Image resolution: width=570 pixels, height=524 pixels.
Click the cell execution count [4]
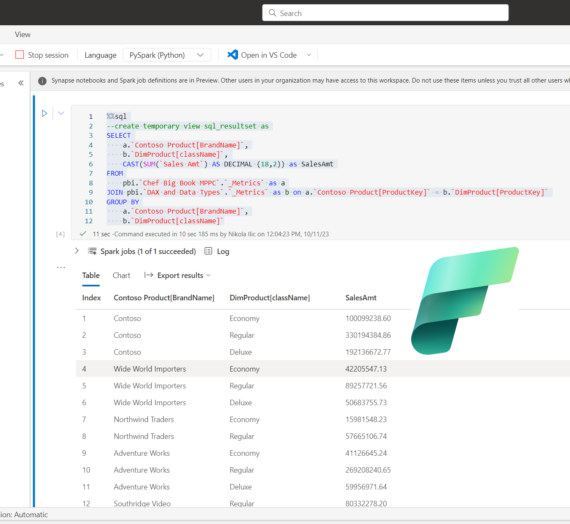click(x=60, y=234)
